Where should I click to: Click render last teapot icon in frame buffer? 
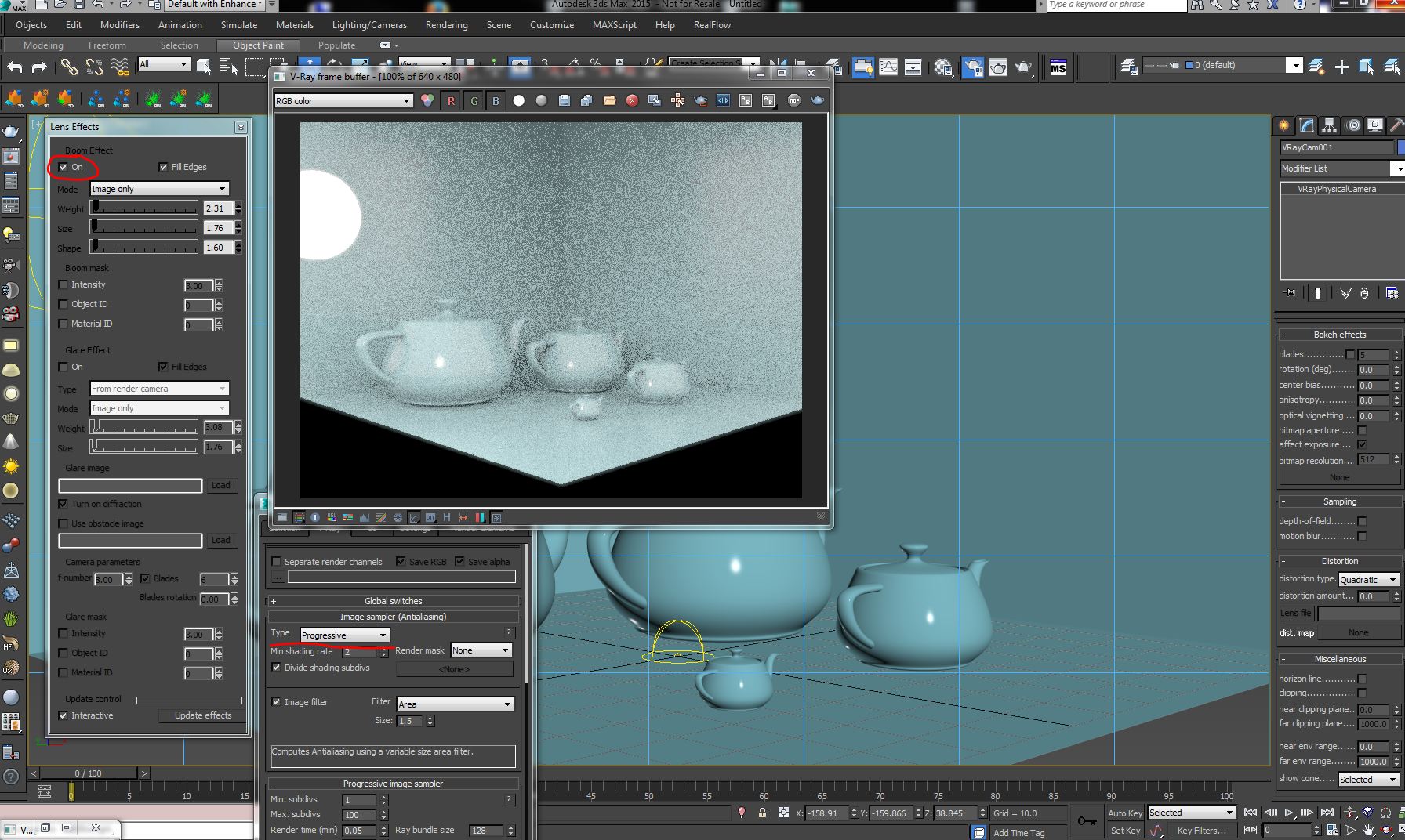[x=817, y=100]
